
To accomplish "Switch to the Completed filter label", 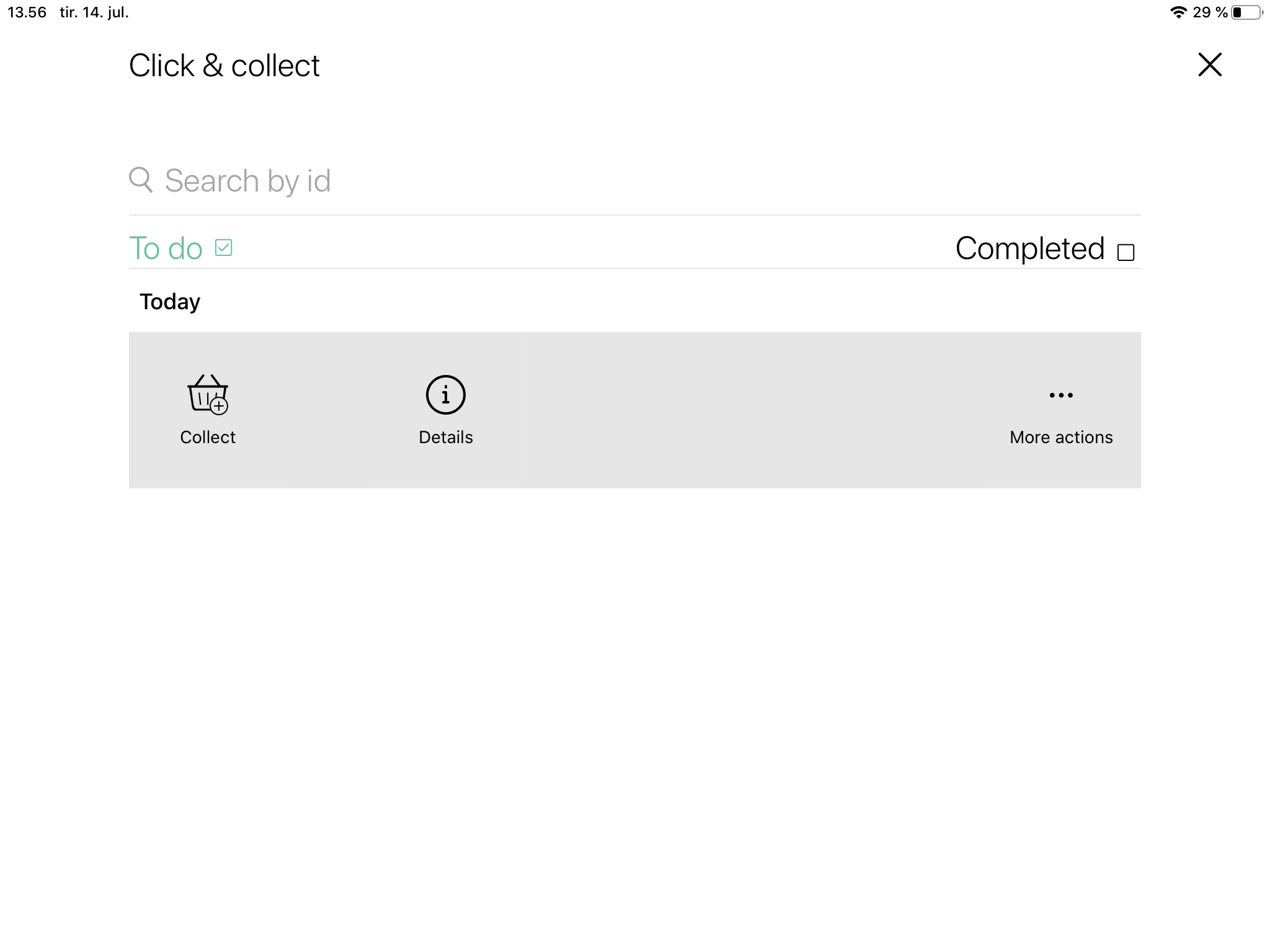I will [x=1029, y=249].
